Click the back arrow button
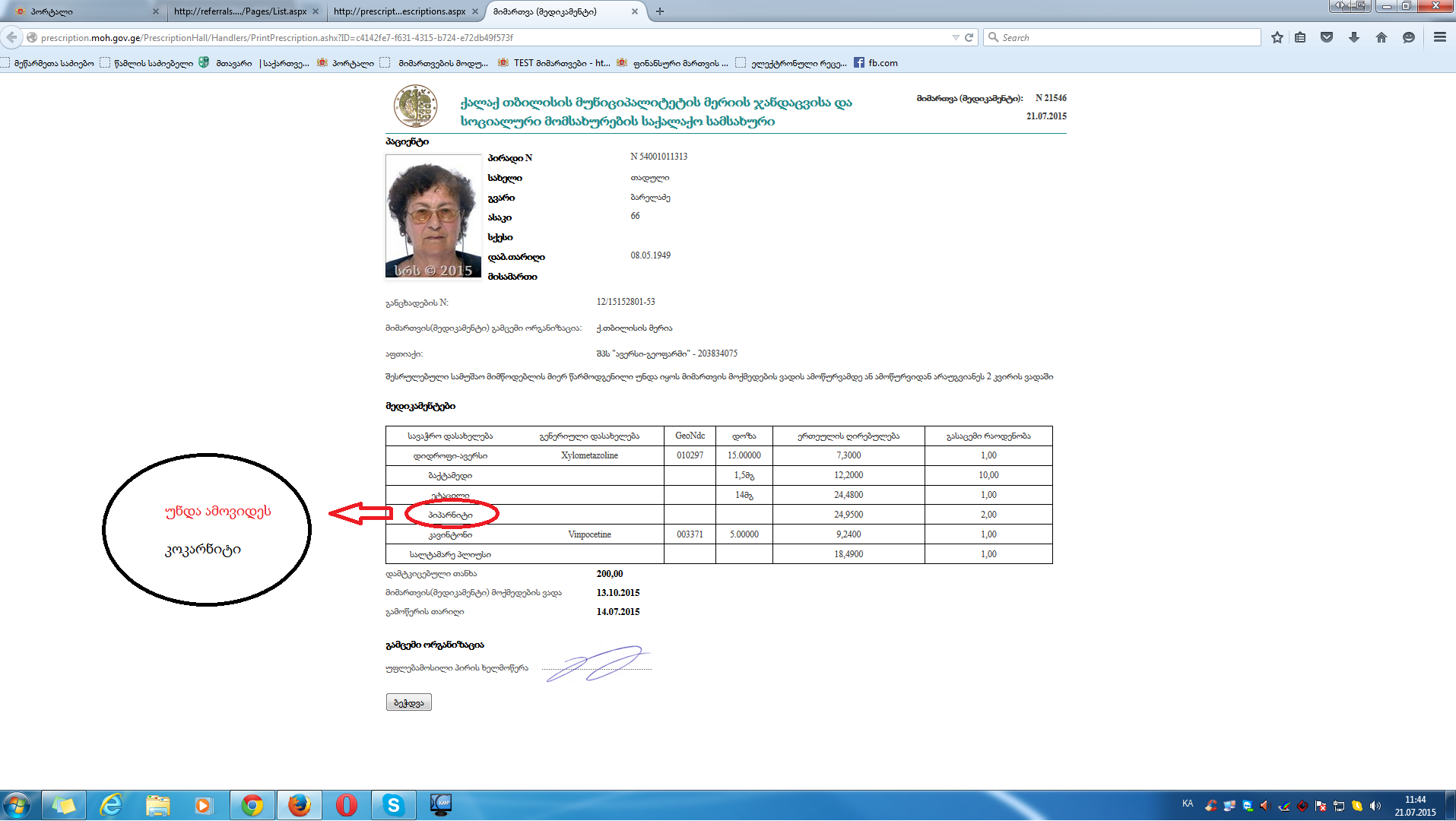Screen dimensions: 1456x821 (11, 37)
